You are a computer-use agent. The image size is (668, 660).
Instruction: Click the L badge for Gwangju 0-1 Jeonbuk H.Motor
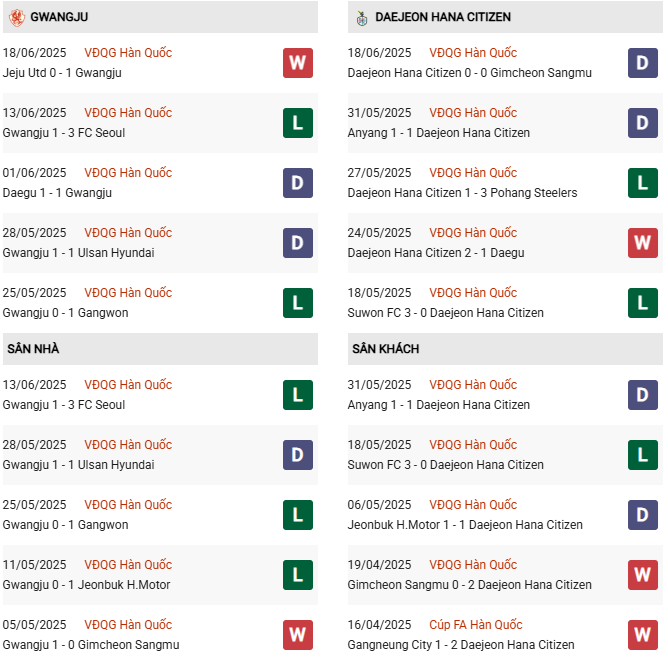[x=298, y=575]
